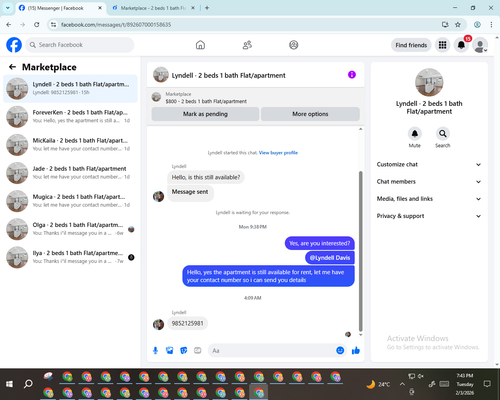Open the Olga conversation

coord(70,229)
